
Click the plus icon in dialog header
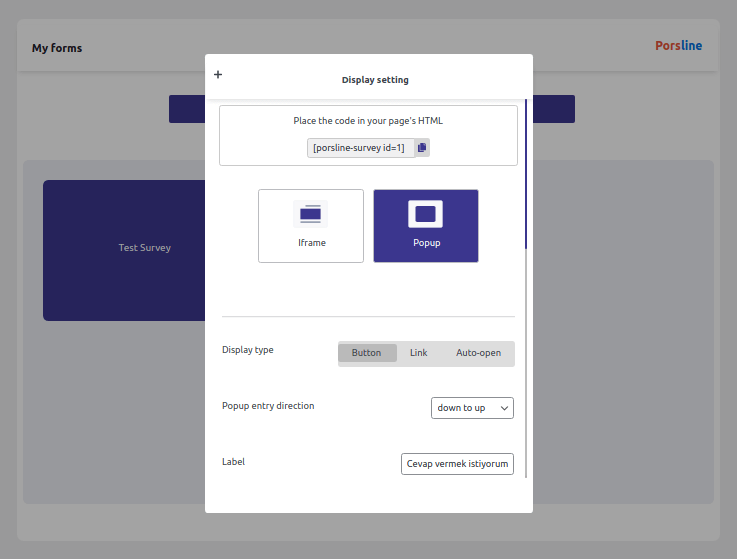pos(218,74)
